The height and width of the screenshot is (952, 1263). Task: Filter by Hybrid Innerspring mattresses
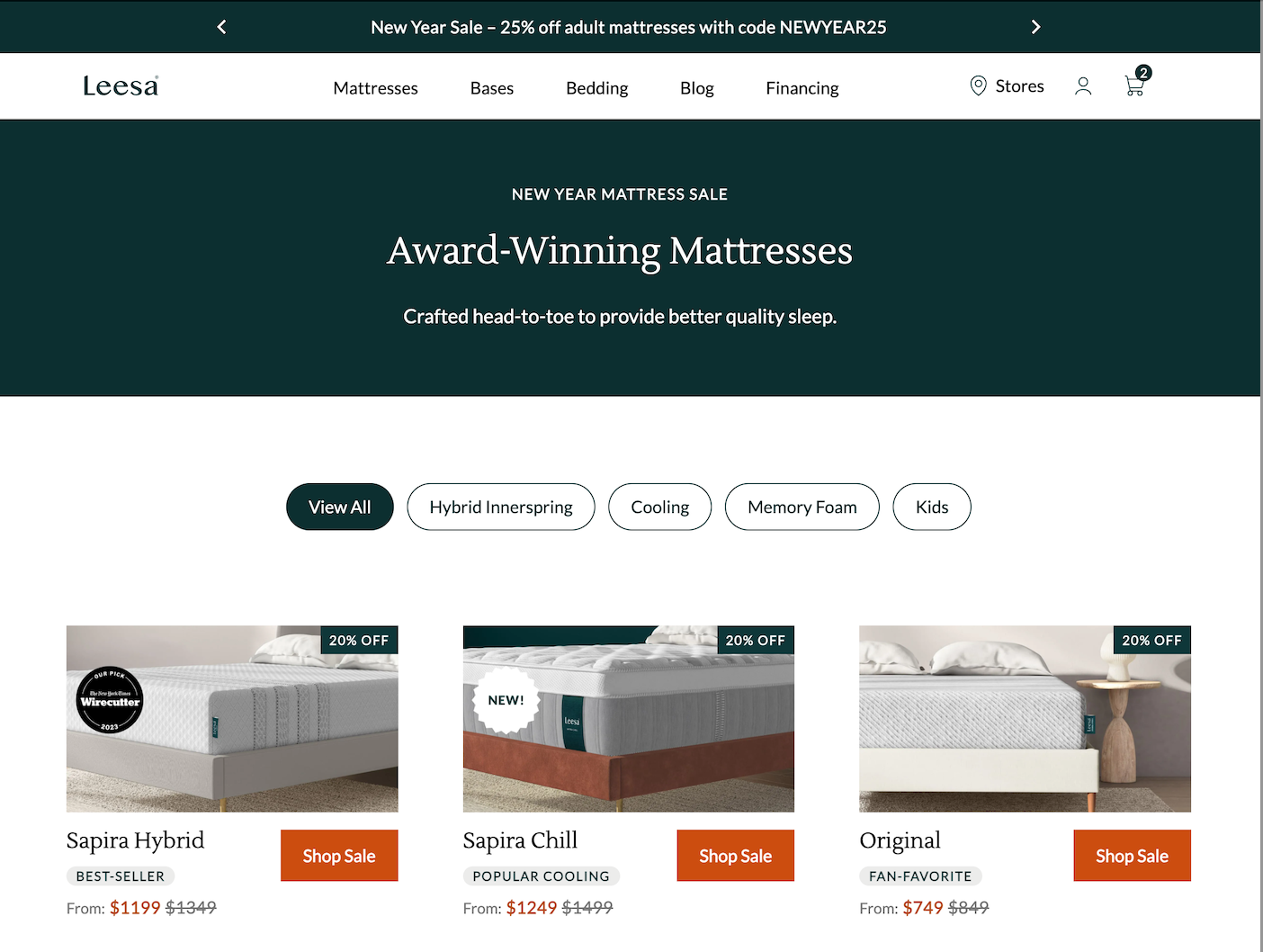pos(501,507)
